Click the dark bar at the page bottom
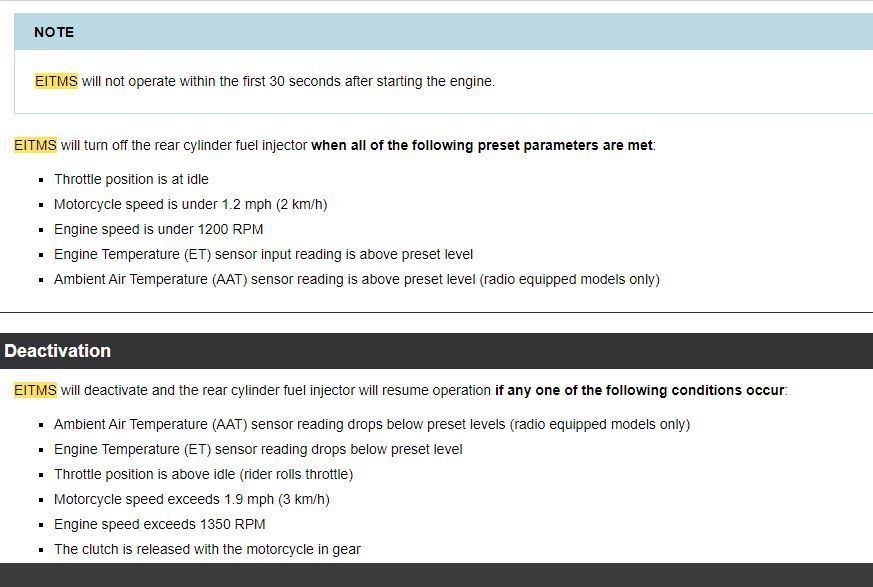This screenshot has width=873, height=587. 436,576
